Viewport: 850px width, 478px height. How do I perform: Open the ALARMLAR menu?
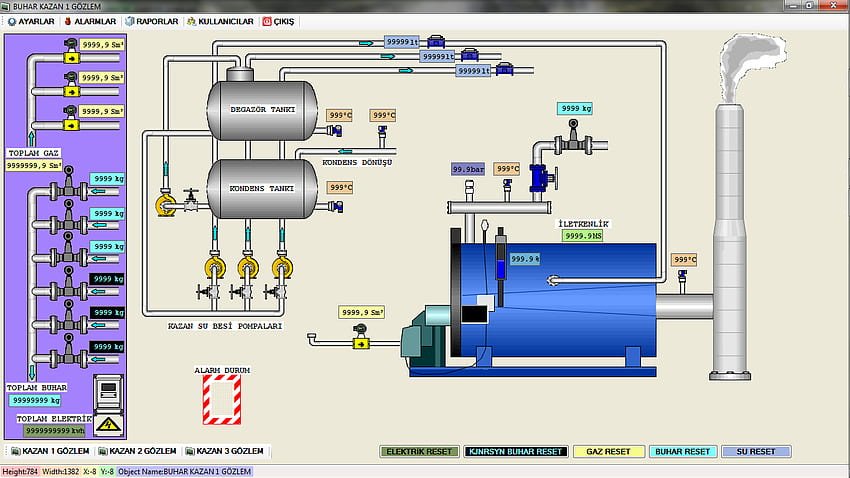(90, 21)
